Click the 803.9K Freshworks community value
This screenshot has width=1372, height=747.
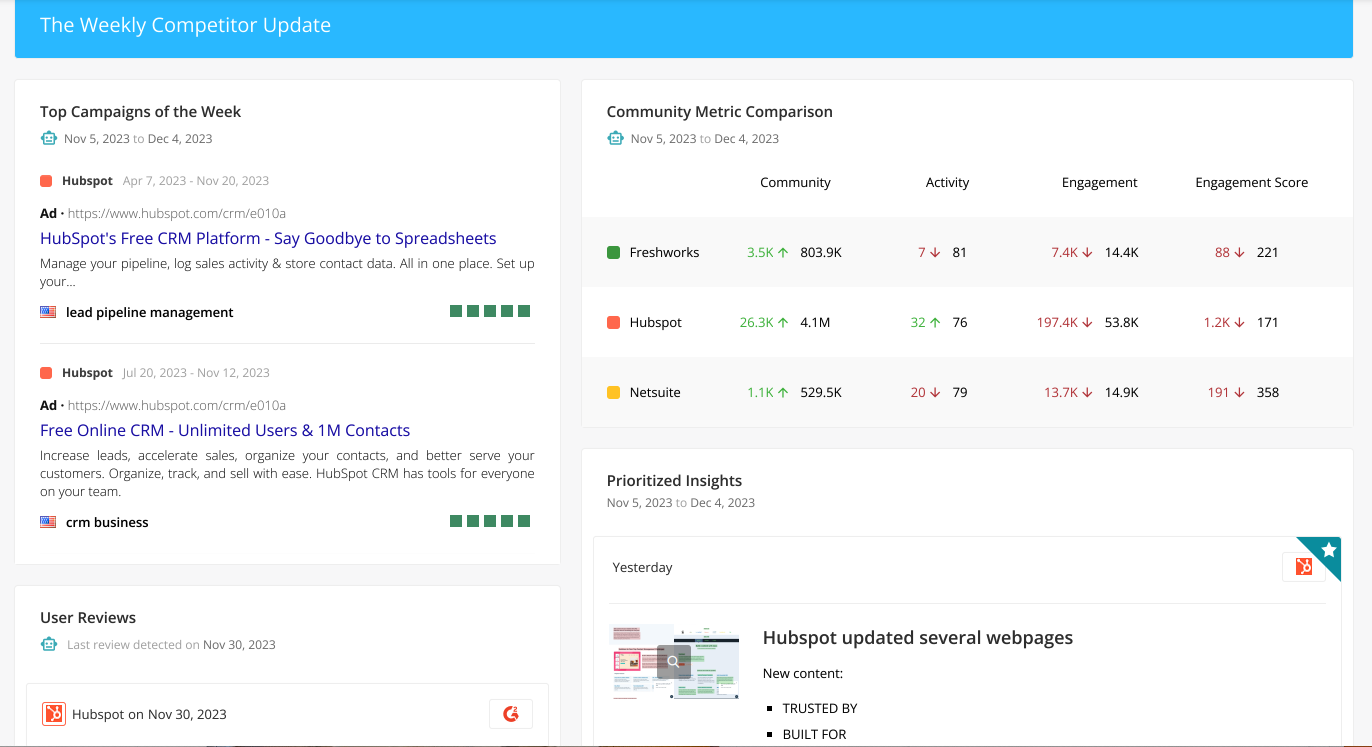tap(821, 253)
